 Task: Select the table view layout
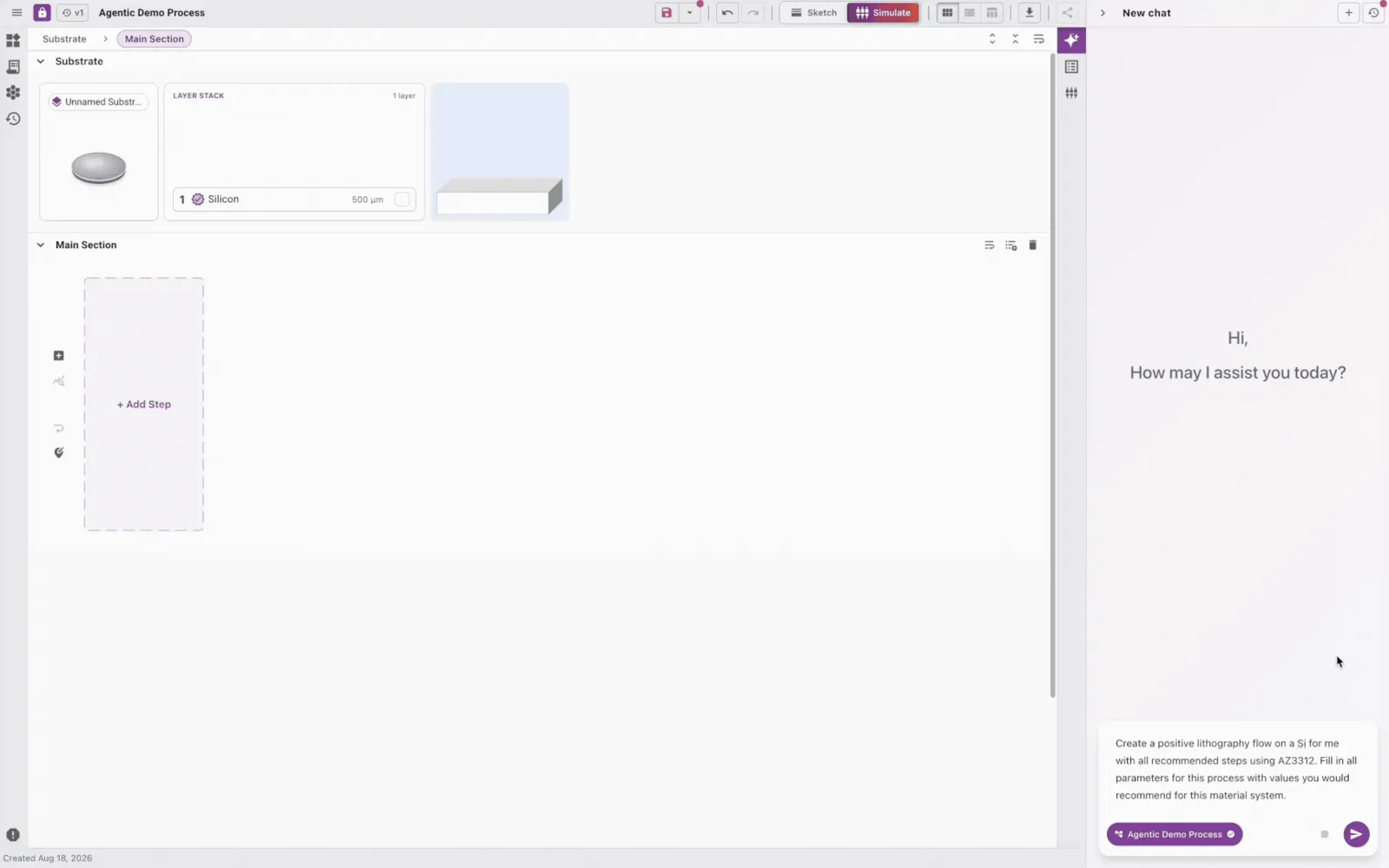(991, 13)
